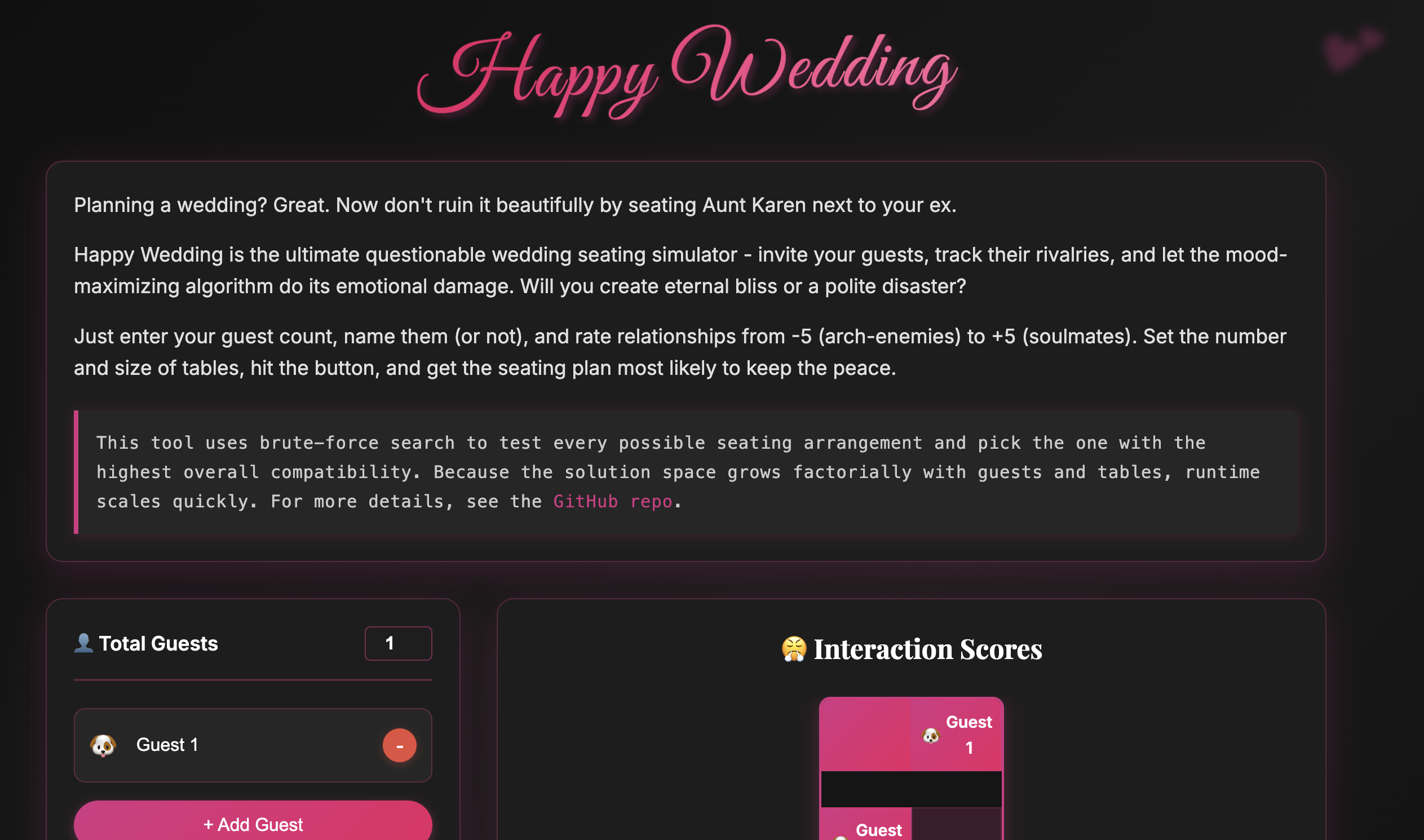Click the Guest row label in the matrix
This screenshot has width=1424, height=840.
(x=878, y=829)
